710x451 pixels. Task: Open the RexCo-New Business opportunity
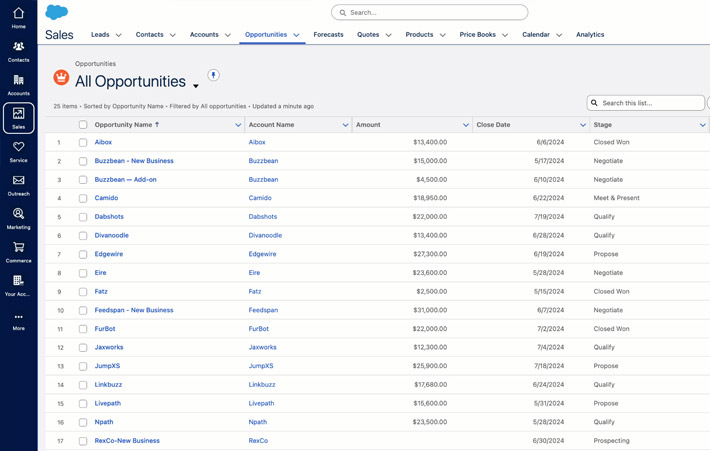(x=127, y=441)
